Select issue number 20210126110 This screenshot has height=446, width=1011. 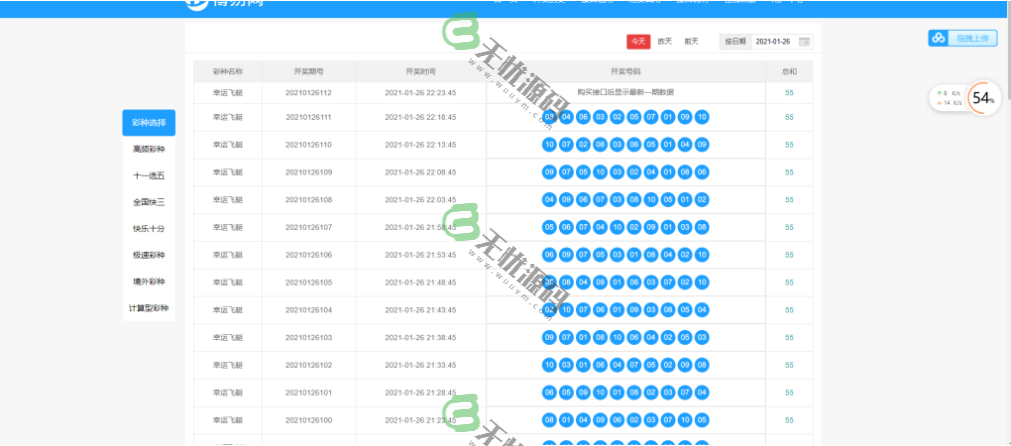click(x=308, y=145)
